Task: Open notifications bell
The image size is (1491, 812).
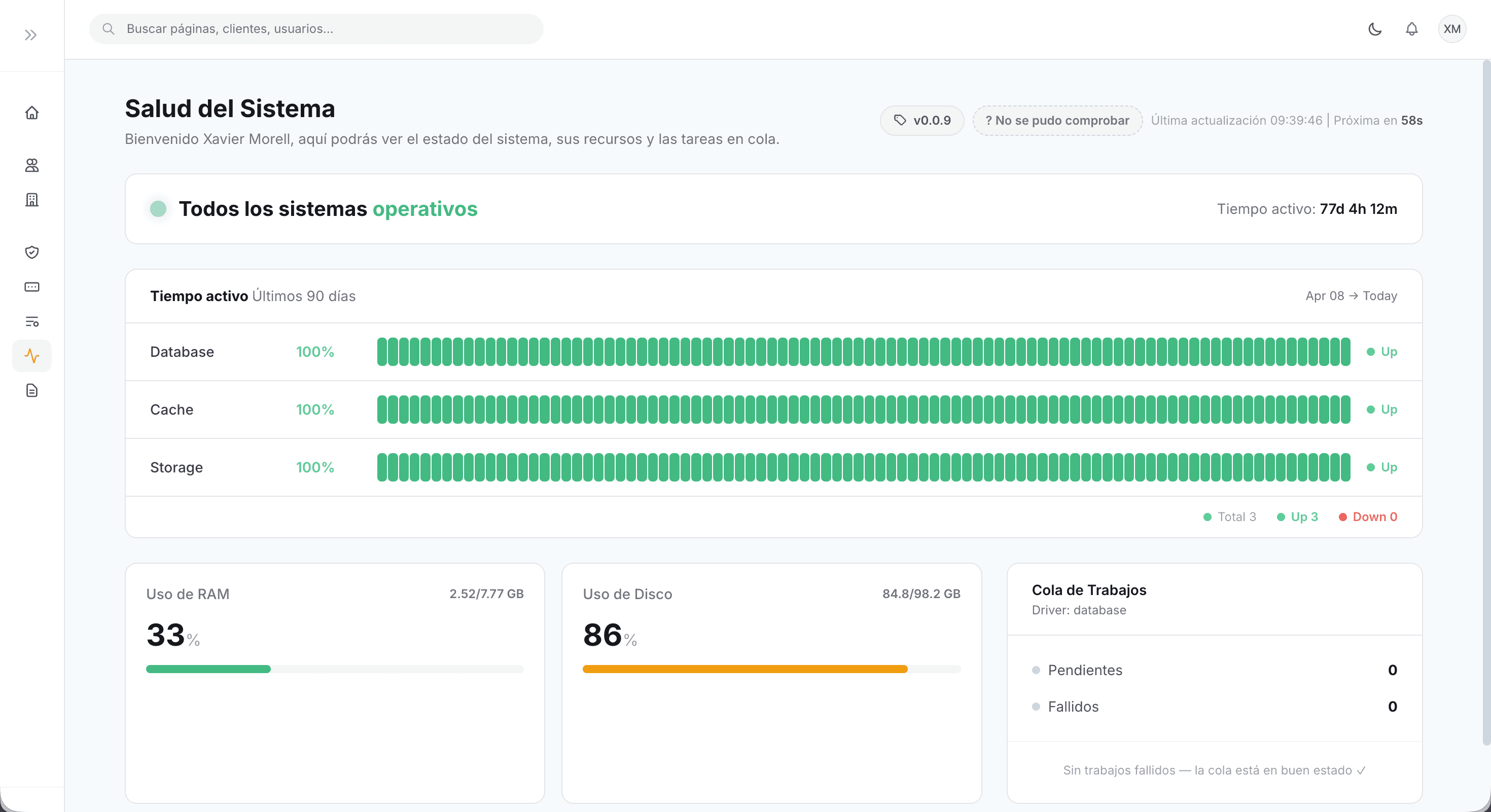Action: tap(1412, 29)
